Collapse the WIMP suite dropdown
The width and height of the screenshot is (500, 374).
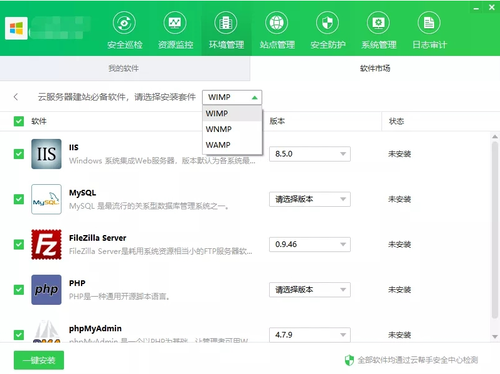click(232, 97)
